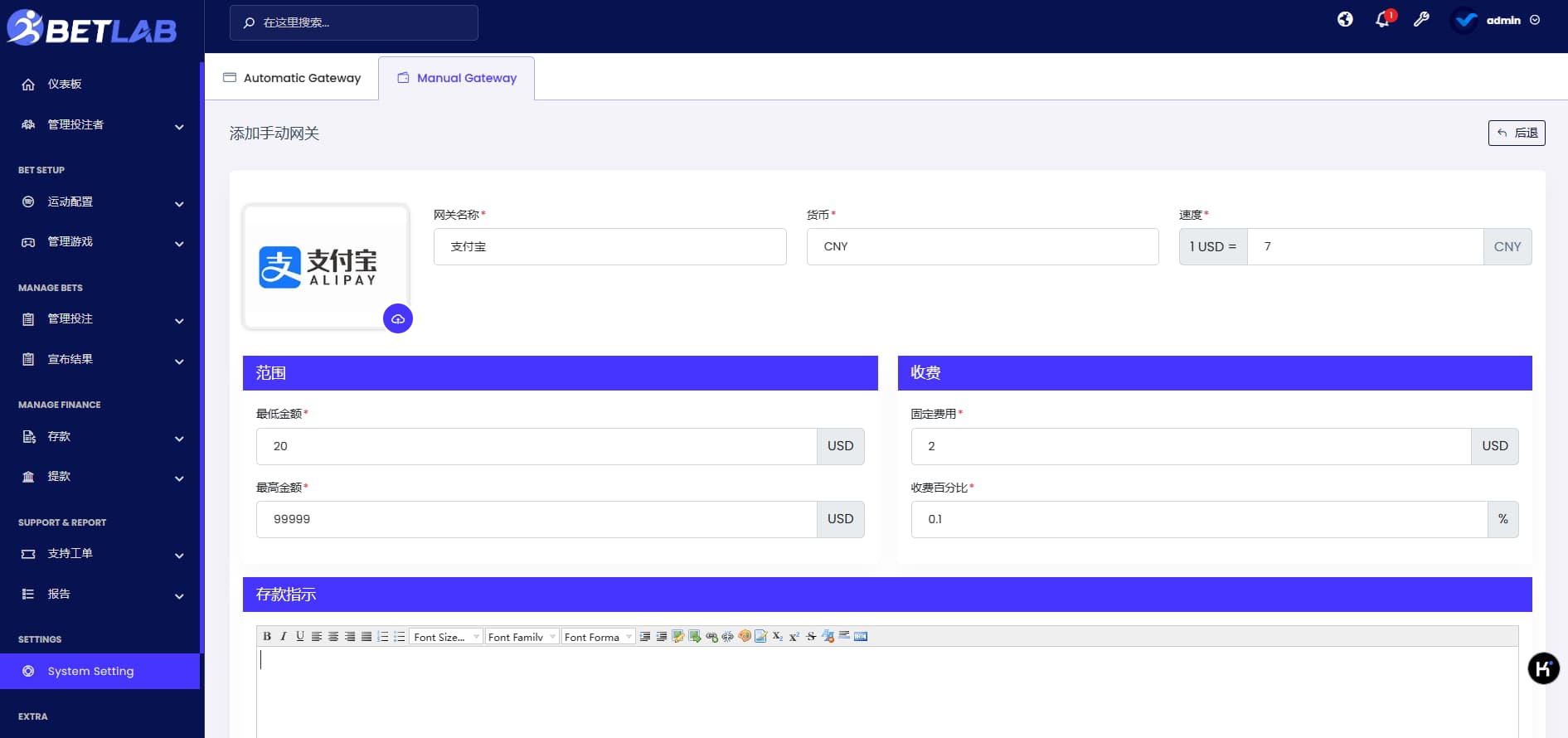This screenshot has width=1568, height=738.
Task: Click the wrench icon in header
Action: coord(1421,20)
